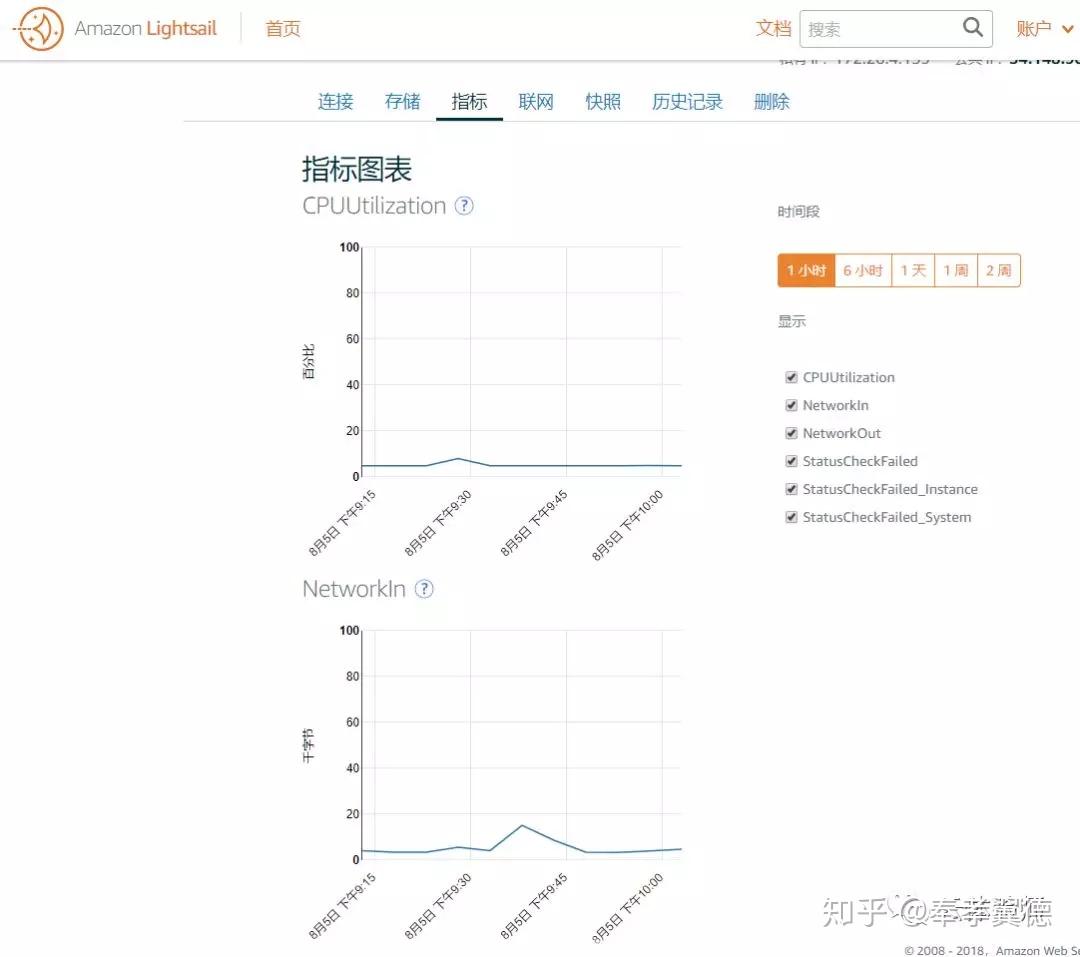Open CPUUtilization help question mark
Viewport: 1080px width, 957px height.
(x=464, y=205)
